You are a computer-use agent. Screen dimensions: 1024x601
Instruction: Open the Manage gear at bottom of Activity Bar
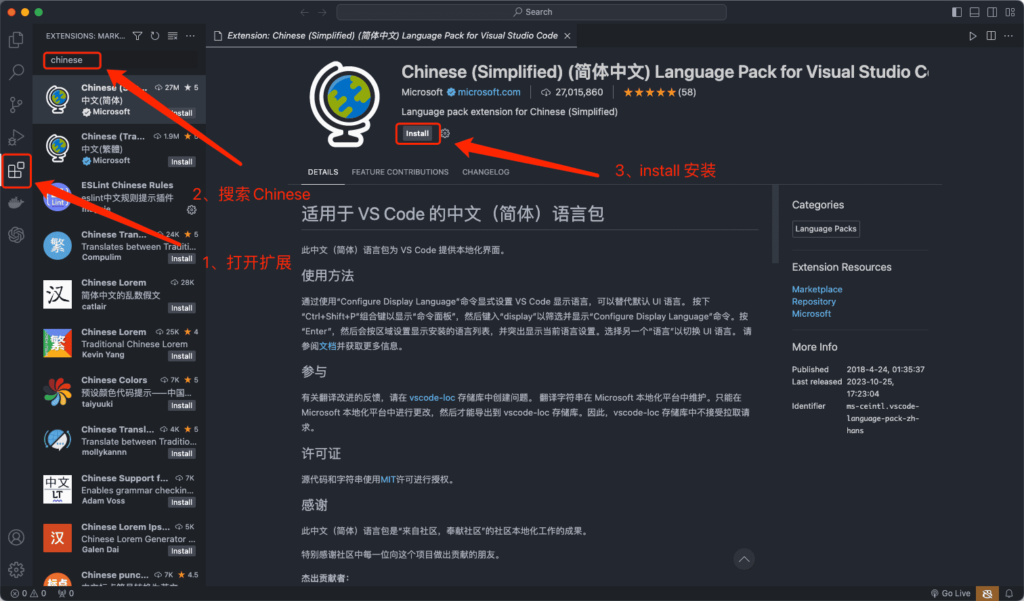16,568
